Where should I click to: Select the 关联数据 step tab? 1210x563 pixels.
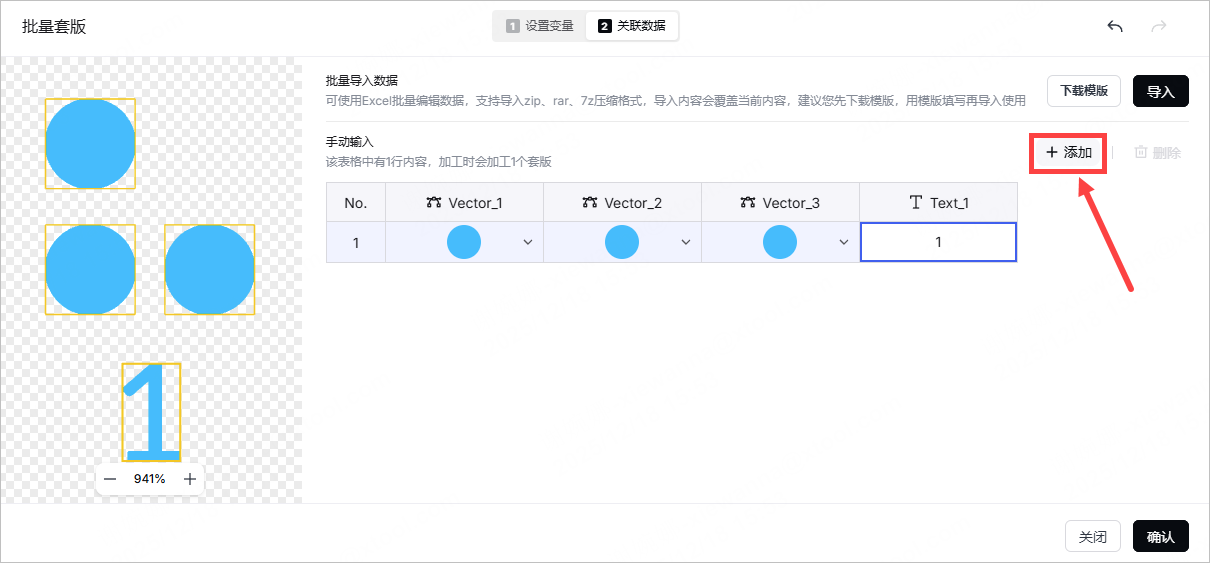(632, 26)
